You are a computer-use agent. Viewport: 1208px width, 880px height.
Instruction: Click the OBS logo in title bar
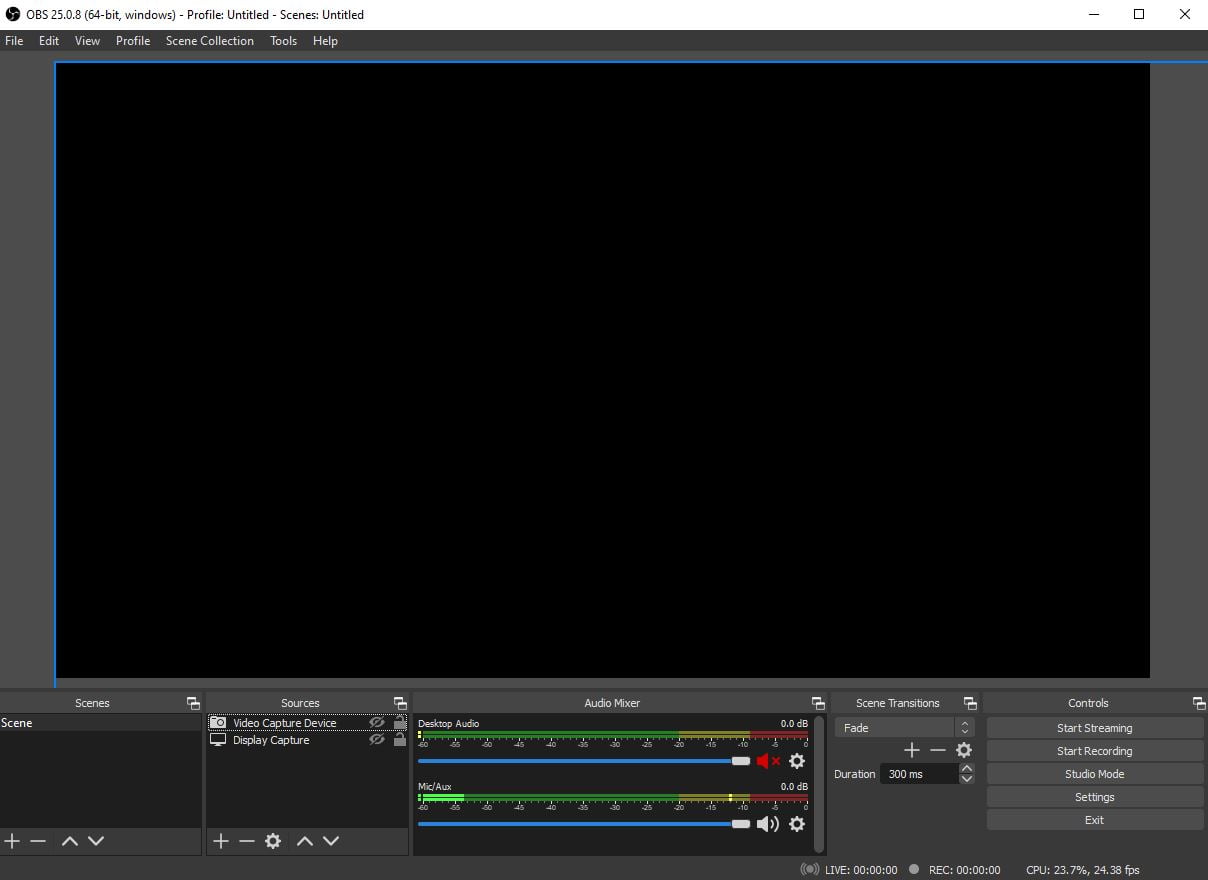13,14
